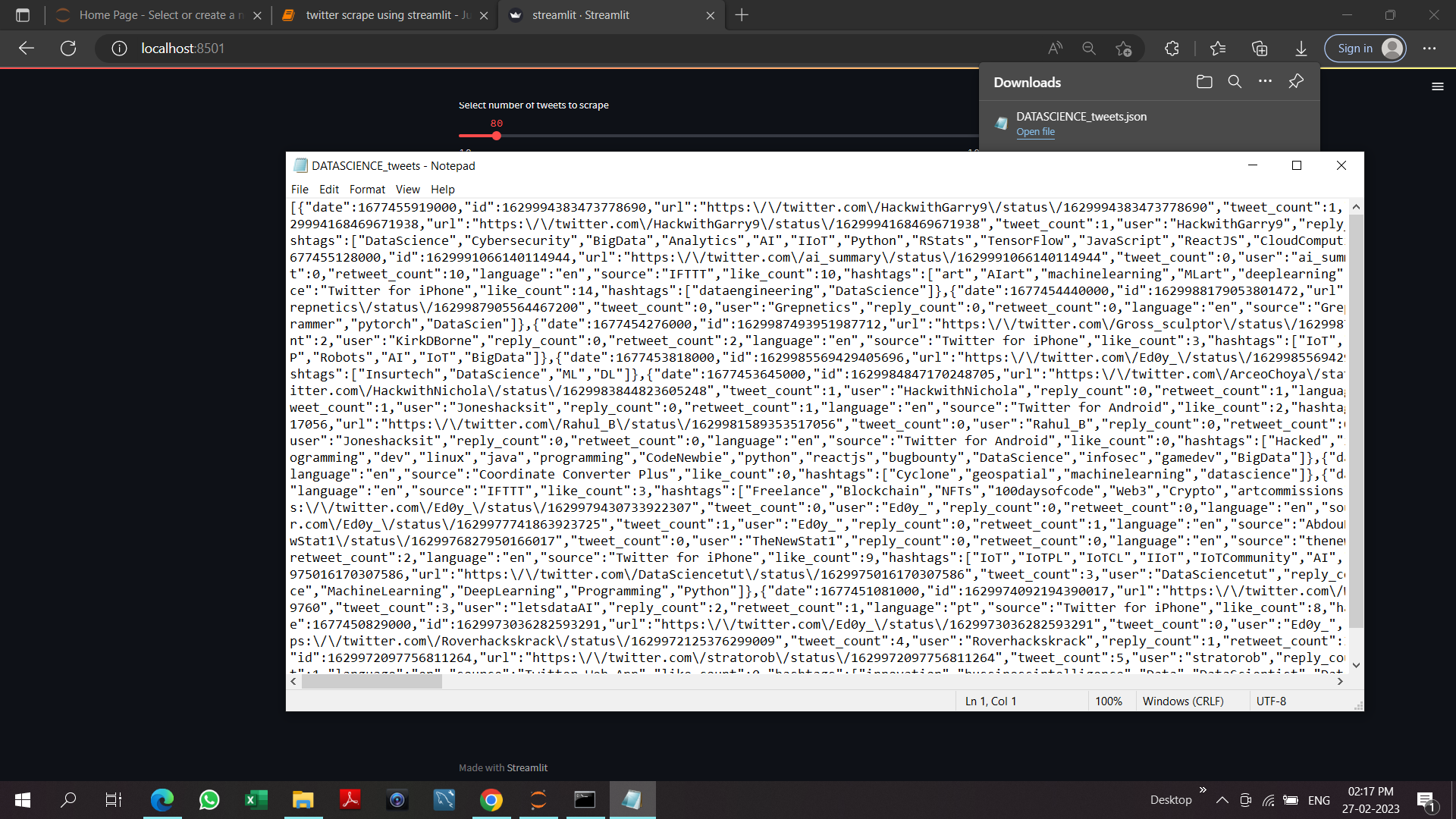The height and width of the screenshot is (819, 1456).
Task: Search downloads using the magnifier icon
Action: (x=1235, y=81)
